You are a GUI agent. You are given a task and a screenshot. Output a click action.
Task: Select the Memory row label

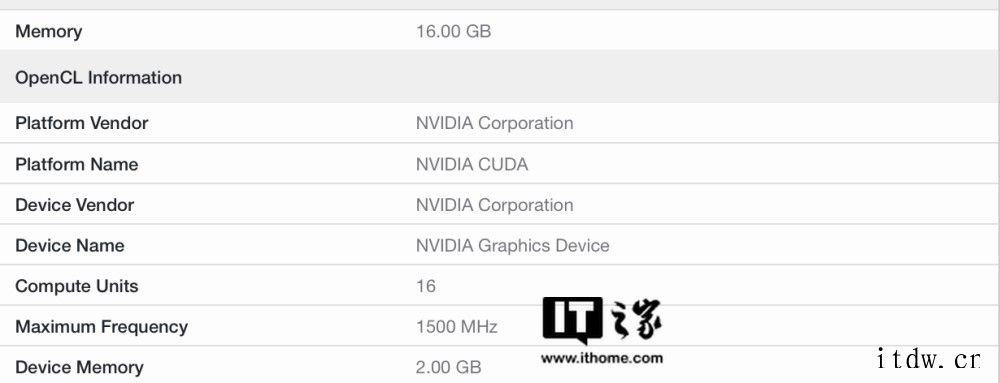click(x=48, y=31)
